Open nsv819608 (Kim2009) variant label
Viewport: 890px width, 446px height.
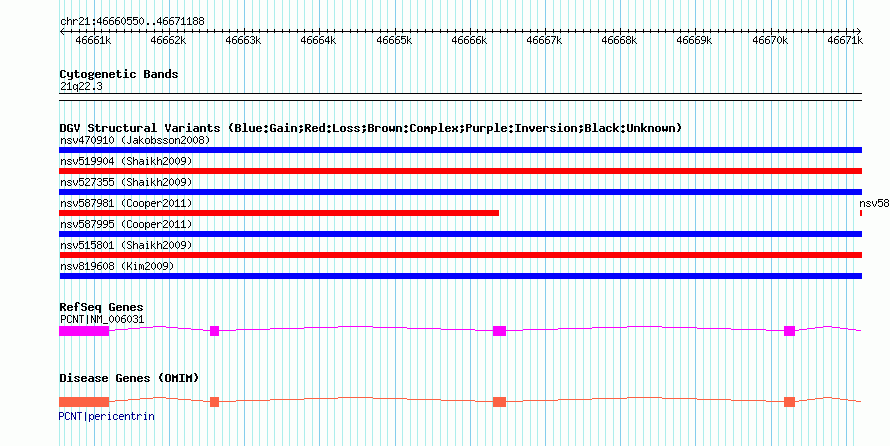point(117,266)
